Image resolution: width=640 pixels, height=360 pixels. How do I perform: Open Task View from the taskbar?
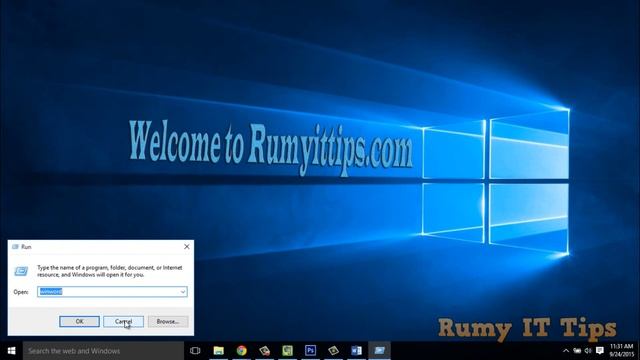195,351
